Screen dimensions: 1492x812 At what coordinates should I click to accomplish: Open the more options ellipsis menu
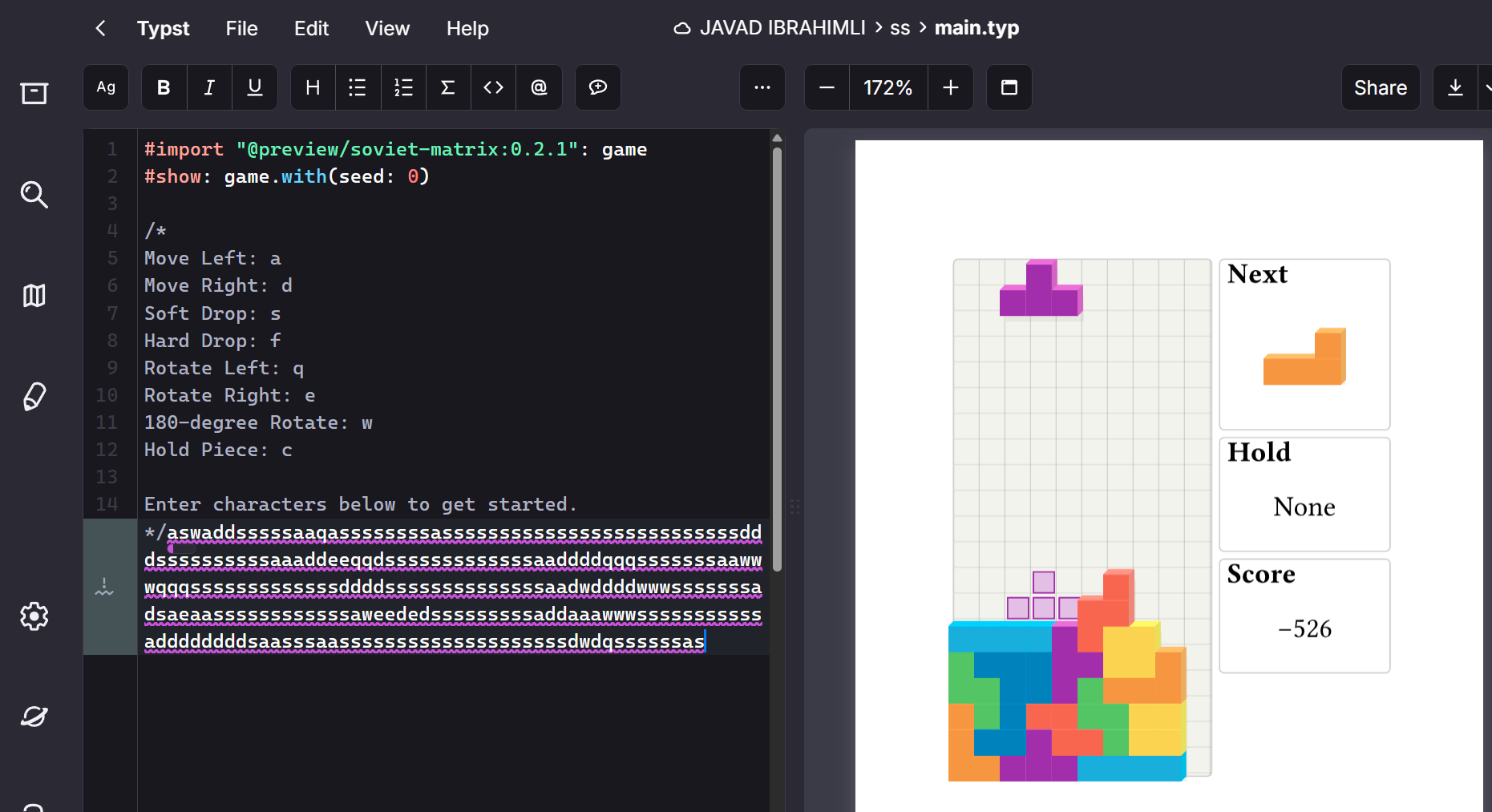point(762,87)
